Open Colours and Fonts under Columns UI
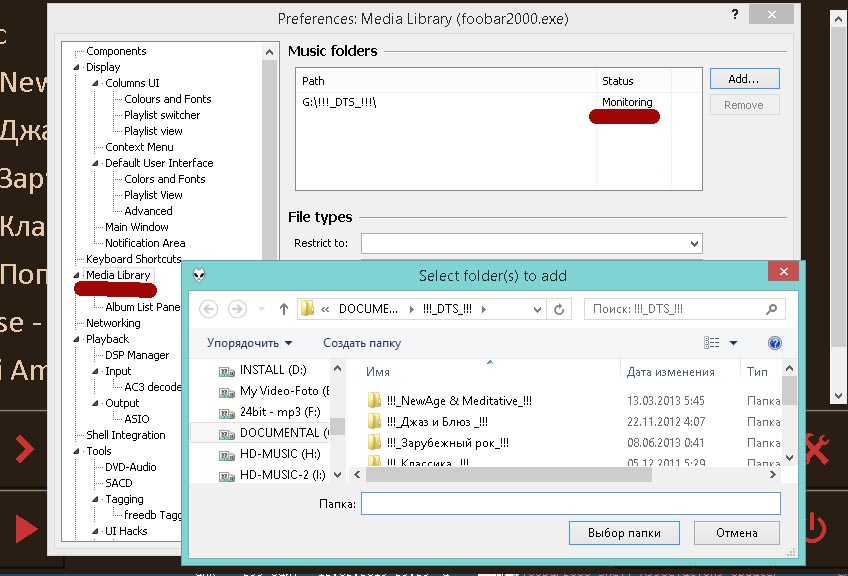848x576 pixels. pyautogui.click(x=168, y=99)
